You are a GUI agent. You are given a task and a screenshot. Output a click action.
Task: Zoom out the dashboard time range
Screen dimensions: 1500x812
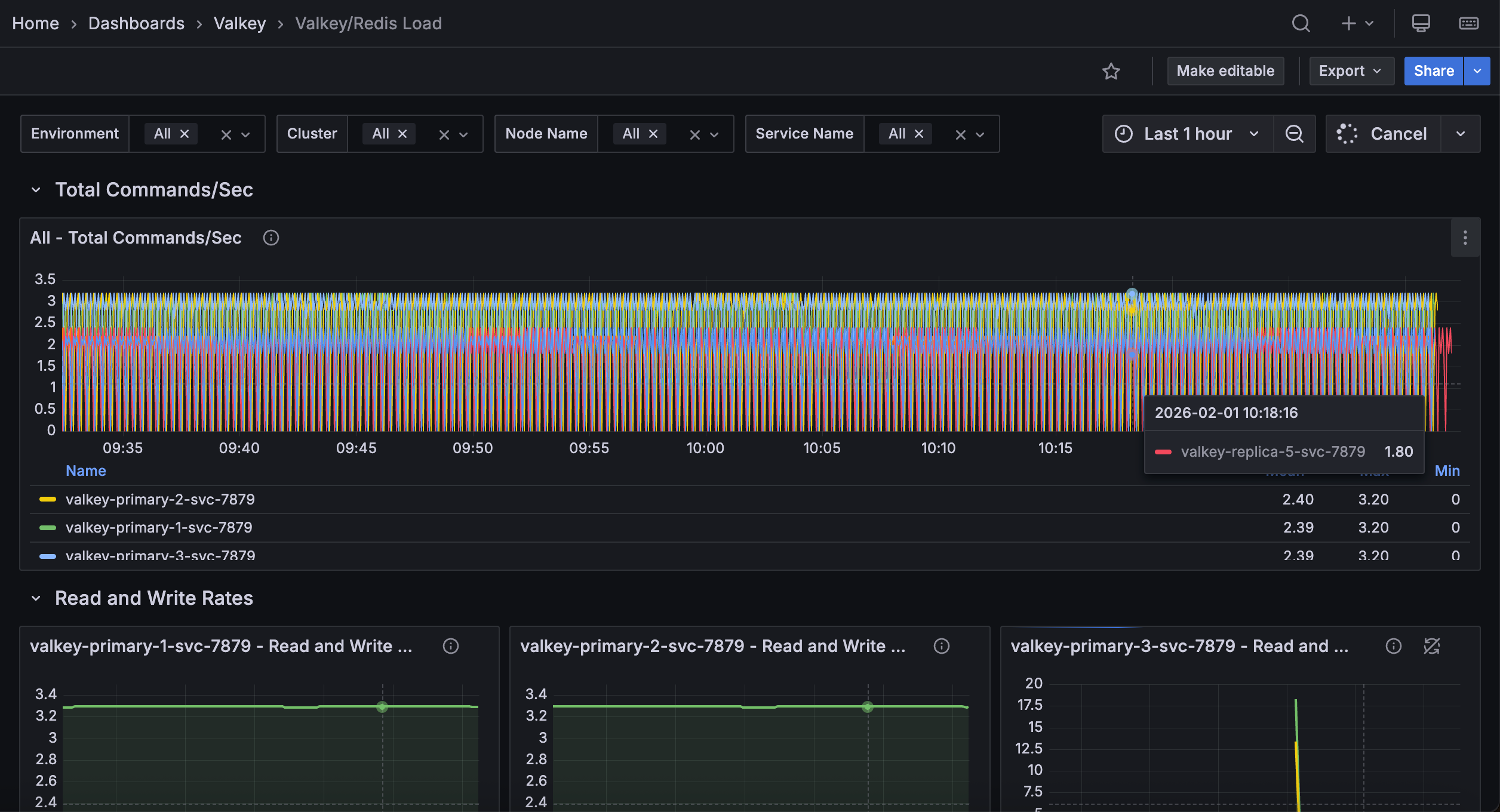pos(1295,133)
